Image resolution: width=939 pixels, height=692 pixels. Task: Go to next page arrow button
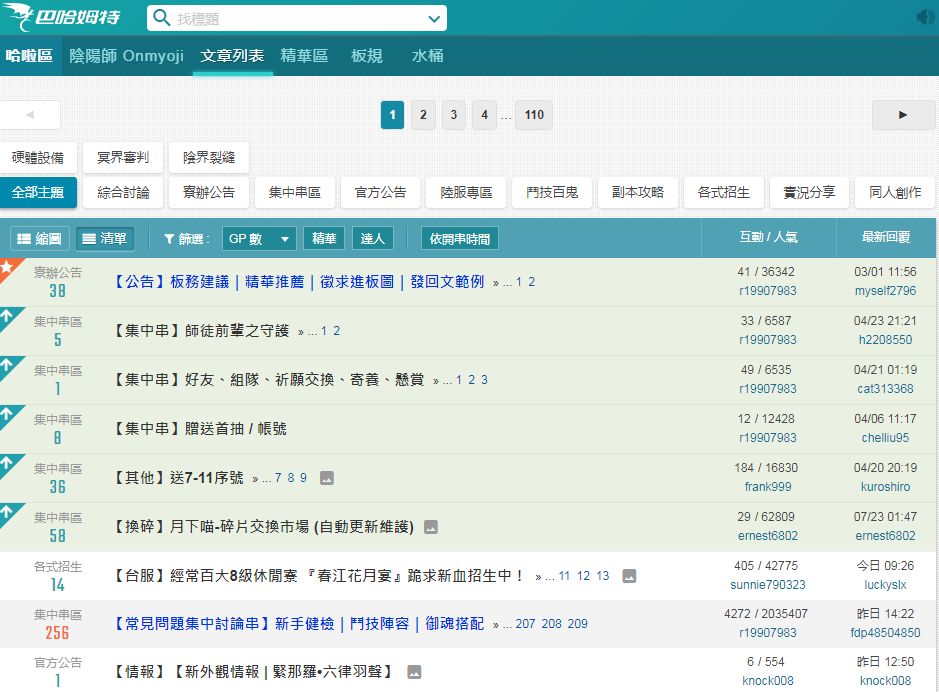coord(903,115)
